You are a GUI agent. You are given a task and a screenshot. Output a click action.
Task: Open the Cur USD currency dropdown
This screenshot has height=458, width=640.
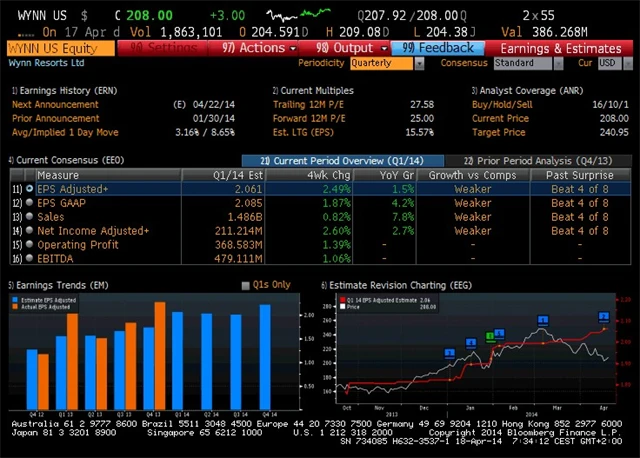[x=609, y=63]
